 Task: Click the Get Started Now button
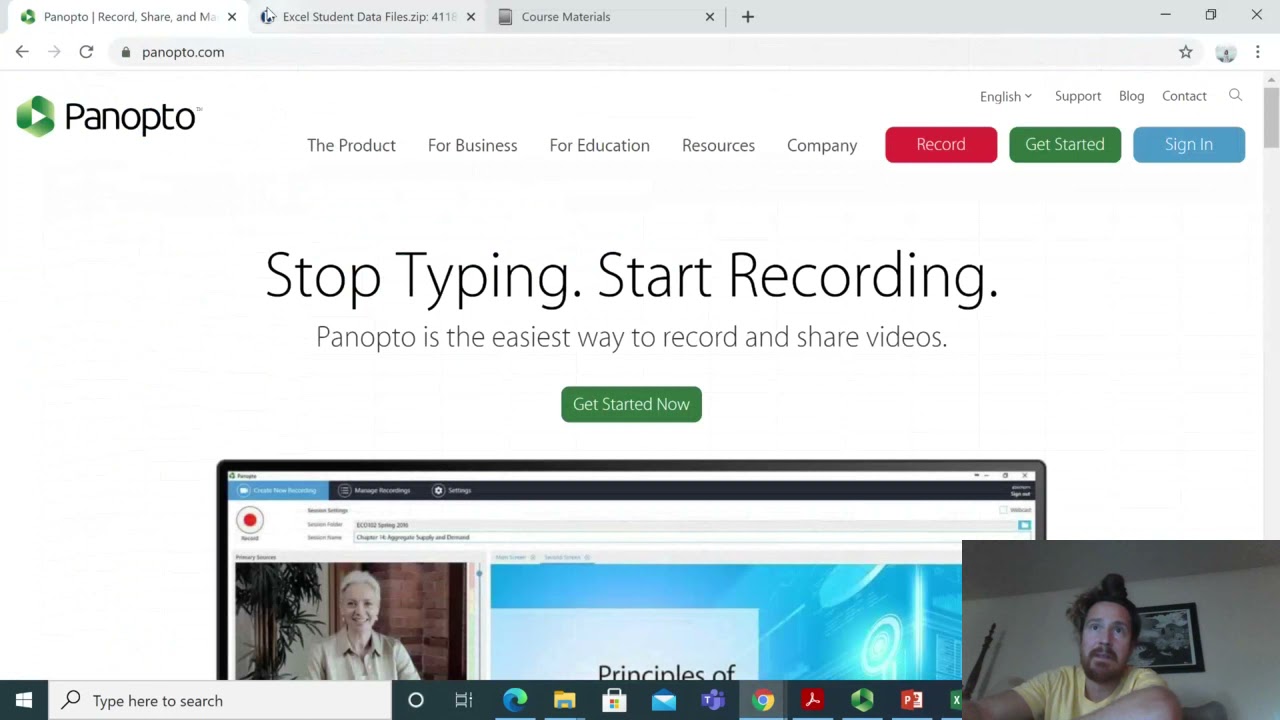[631, 404]
